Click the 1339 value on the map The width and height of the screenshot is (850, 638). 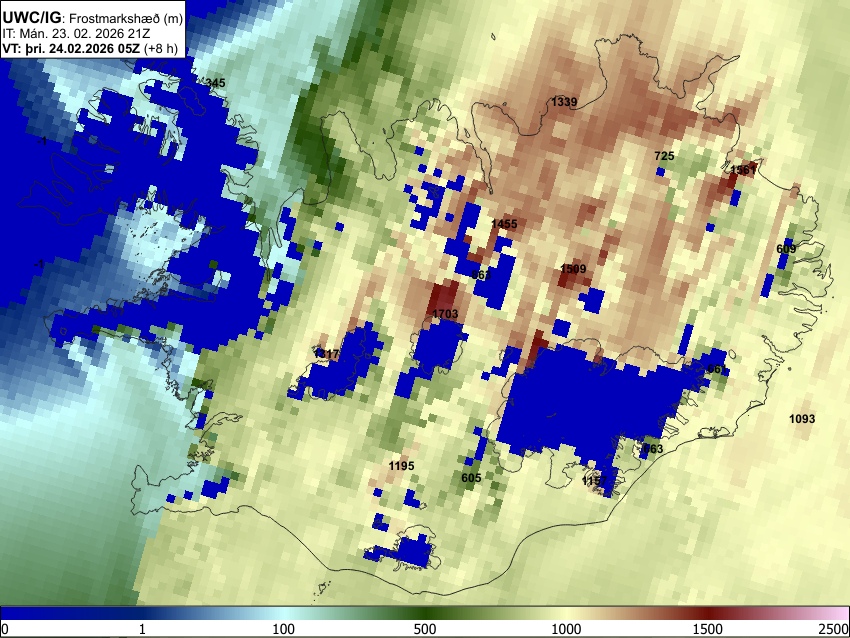[564, 102]
